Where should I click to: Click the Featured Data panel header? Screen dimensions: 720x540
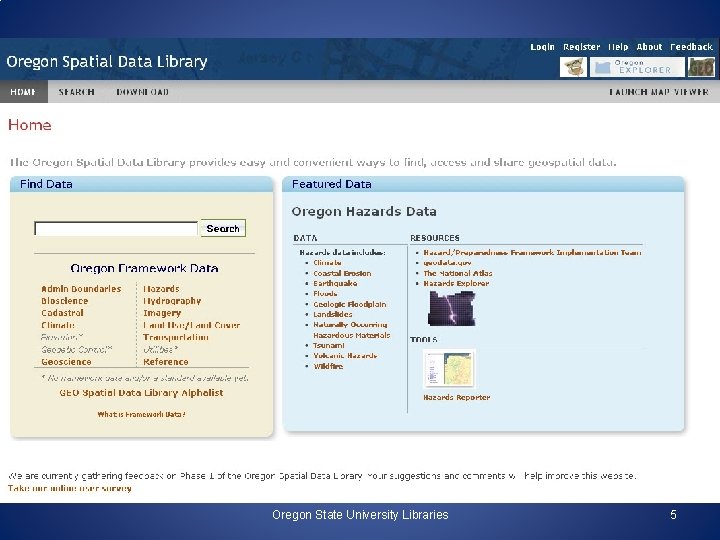click(x=484, y=184)
